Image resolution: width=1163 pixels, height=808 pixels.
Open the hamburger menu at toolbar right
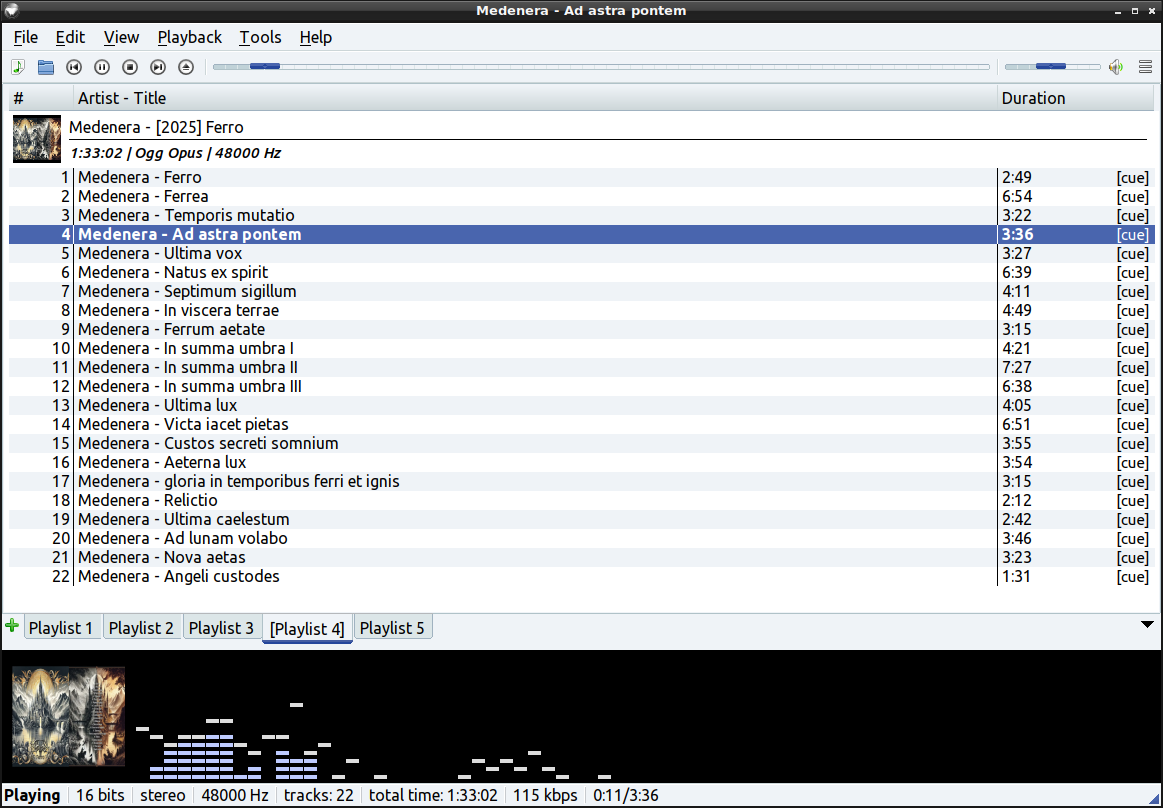coord(1146,67)
